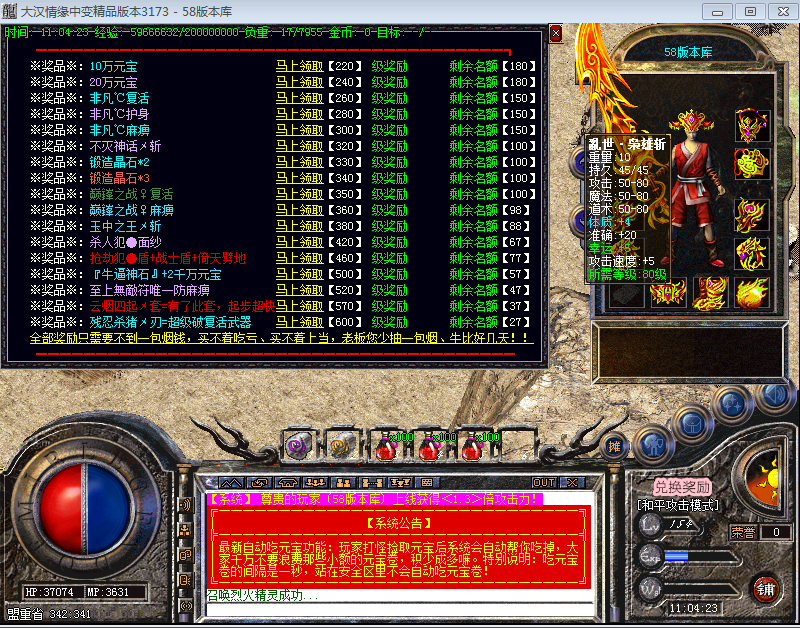Select the necklace equipment slot
This screenshot has height=628, width=800.
pyautogui.click(x=752, y=125)
